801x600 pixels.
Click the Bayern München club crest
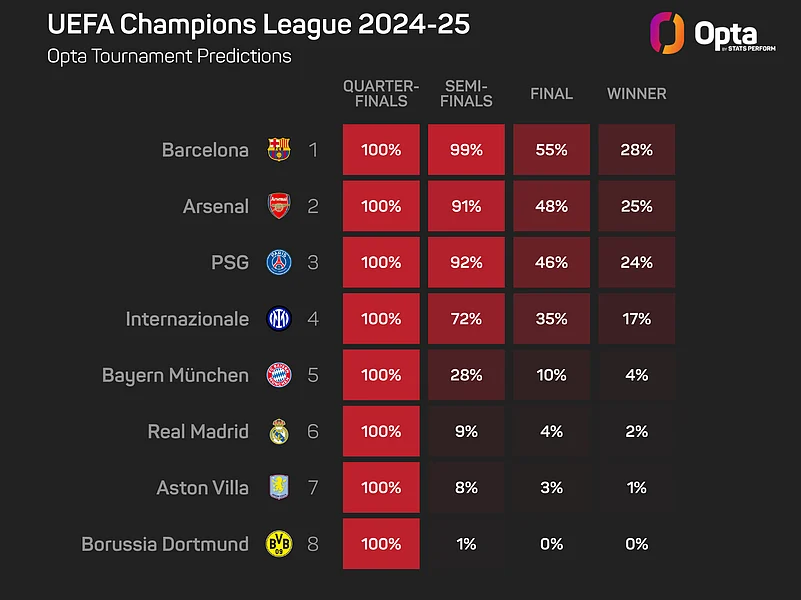pyautogui.click(x=279, y=375)
